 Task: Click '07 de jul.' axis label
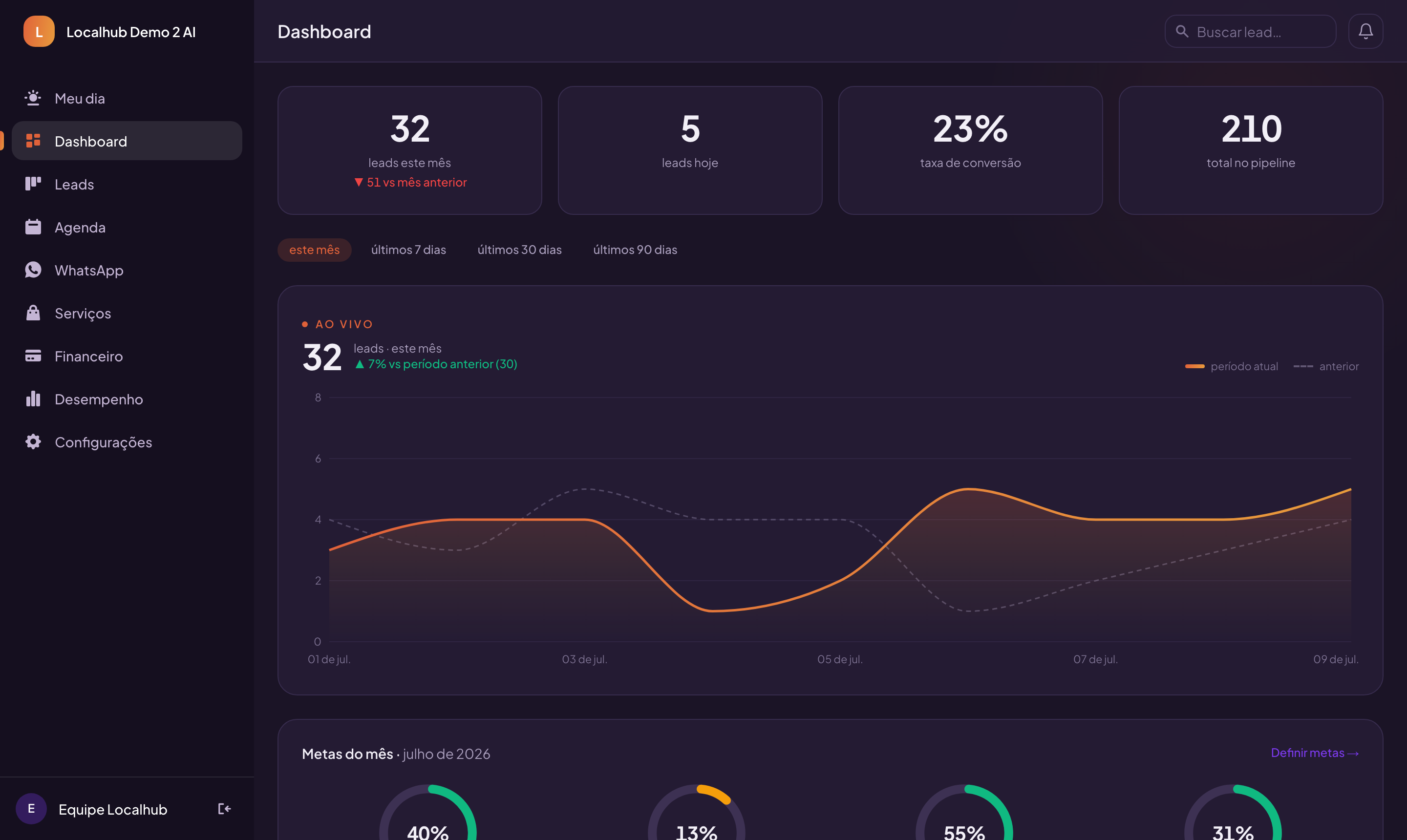[x=1095, y=659]
